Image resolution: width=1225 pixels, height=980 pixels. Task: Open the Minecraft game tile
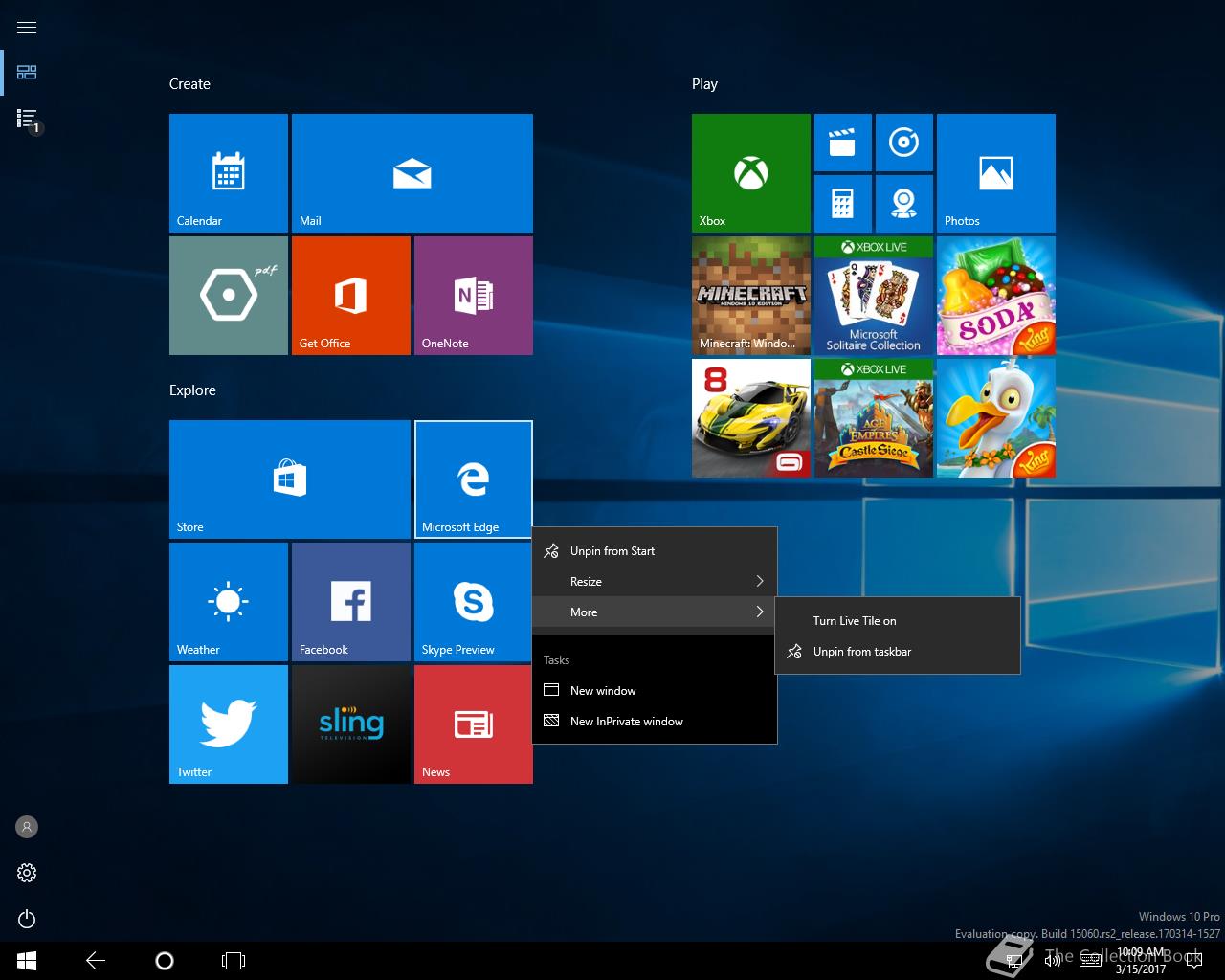(750, 295)
